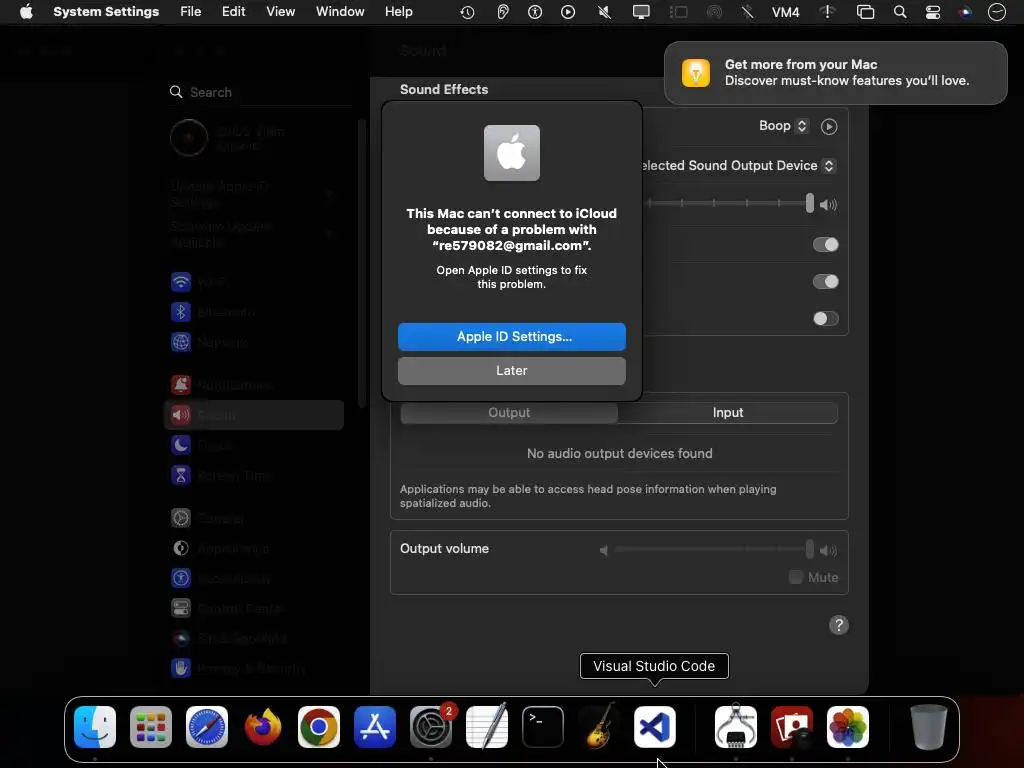Open Focus in the settings sidebar

point(253,445)
